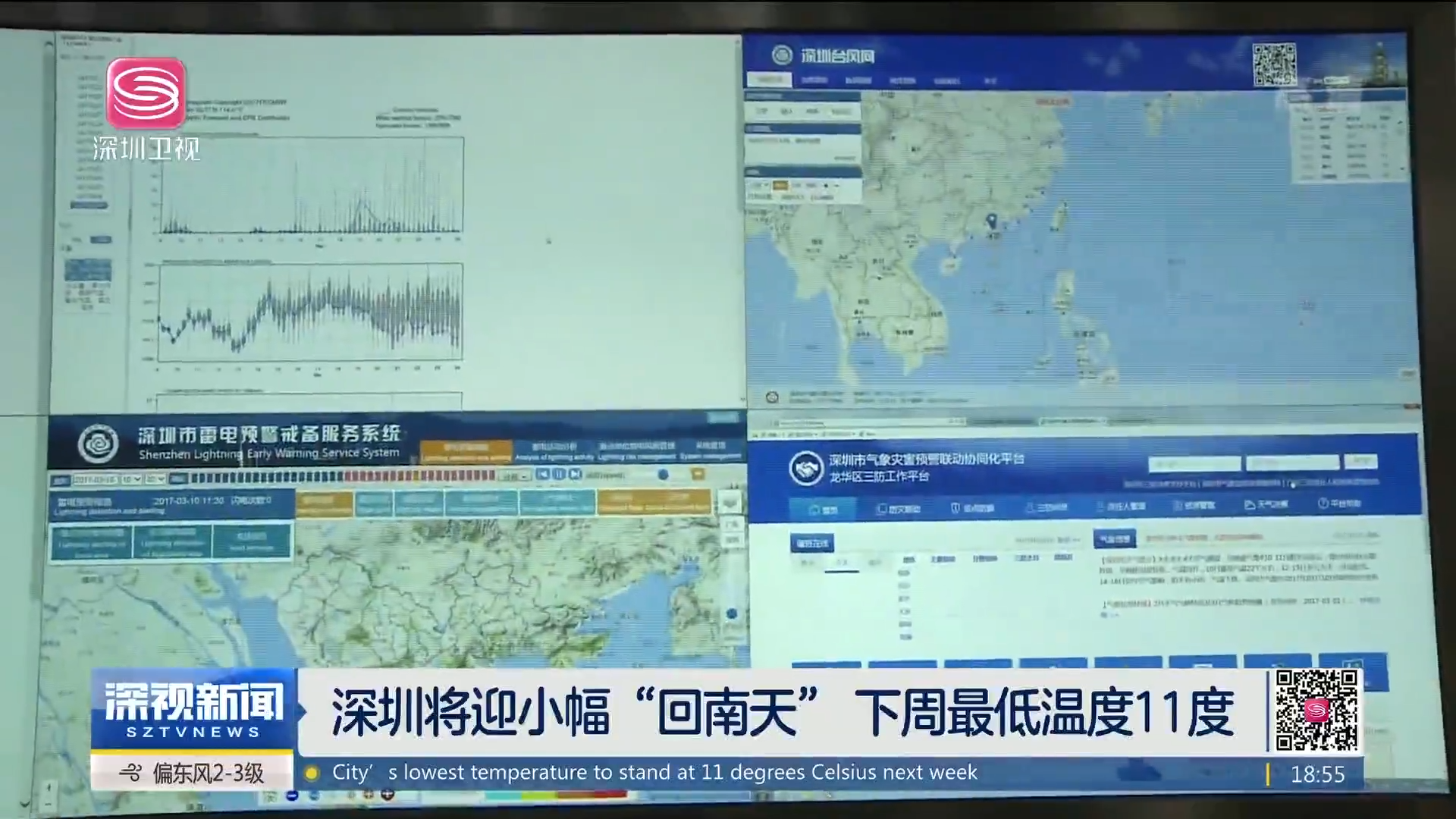Click the date input field in lightning system
Viewport: 1456px width, 819px height.
coord(96,479)
